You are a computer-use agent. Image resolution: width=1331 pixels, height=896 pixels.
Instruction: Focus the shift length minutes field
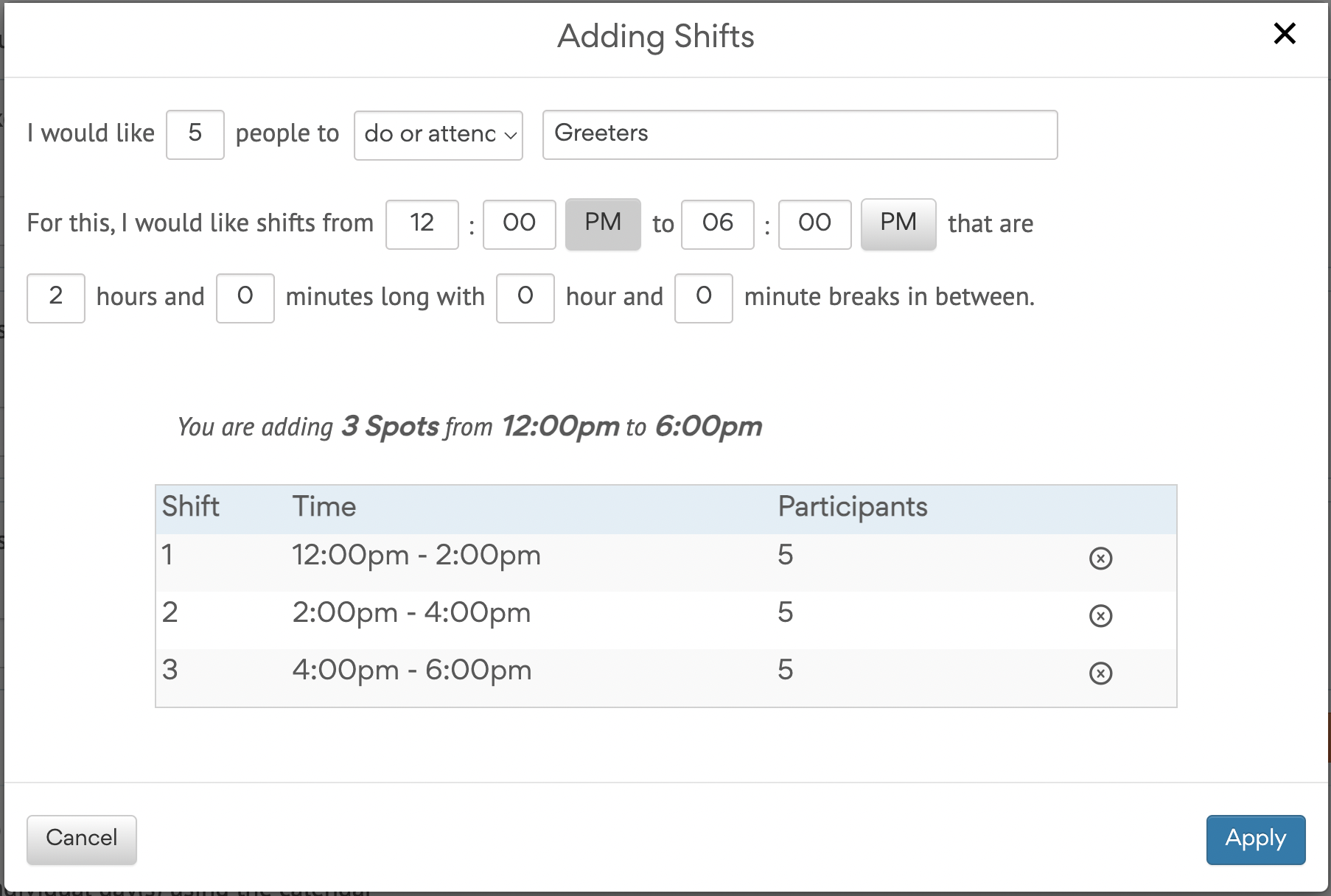[245, 298]
